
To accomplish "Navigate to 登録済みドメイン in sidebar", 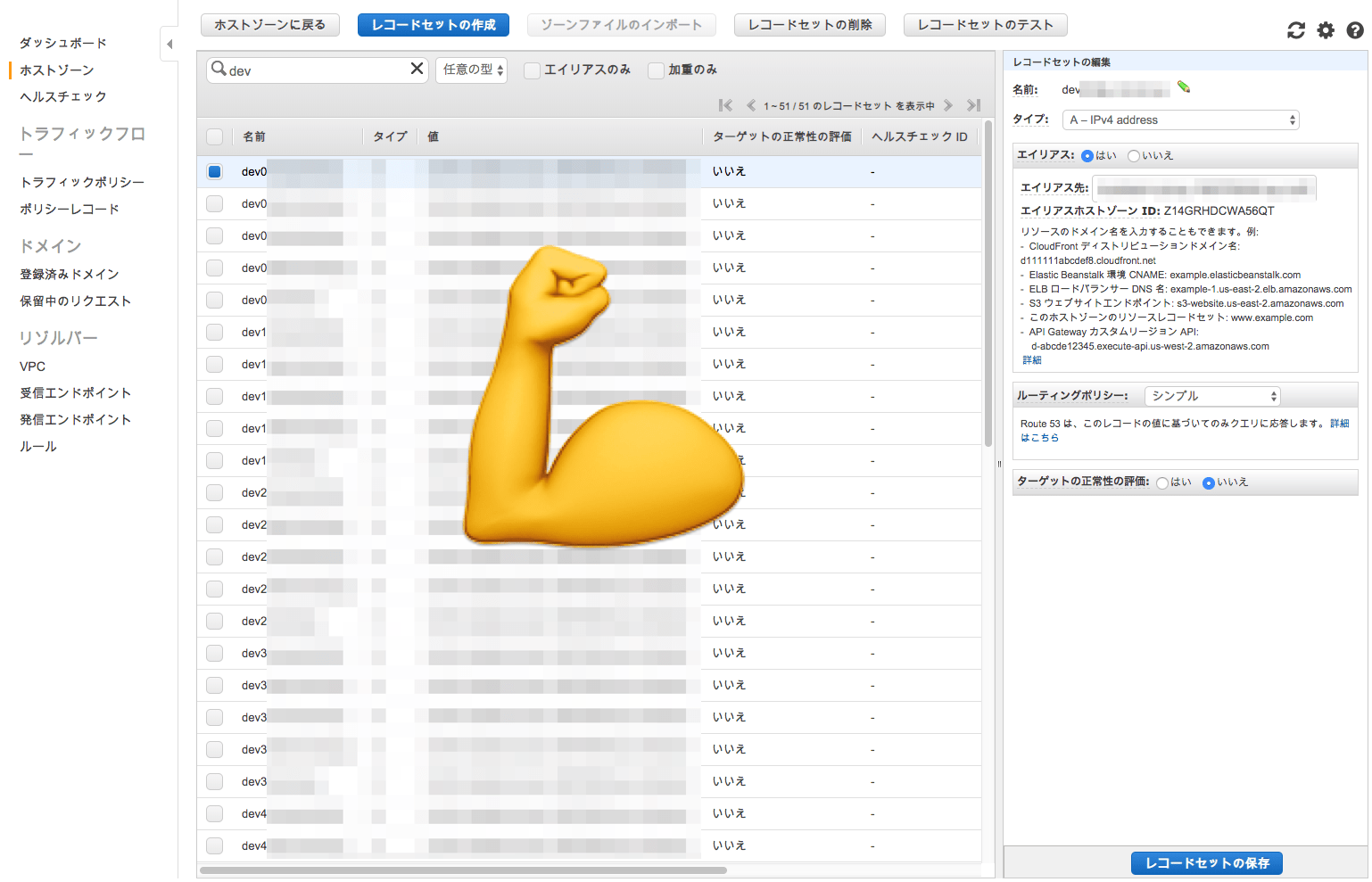I will point(70,274).
